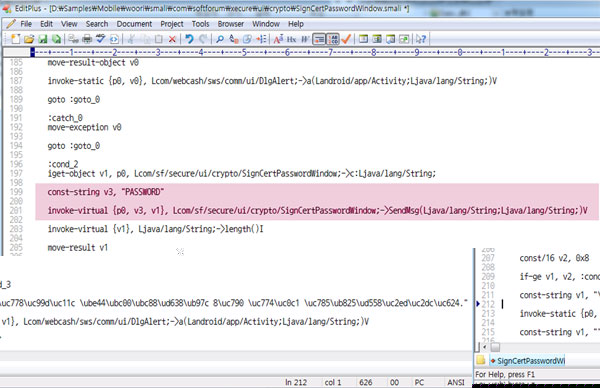
Task: Create a new document with New icon
Action: coord(15,39)
